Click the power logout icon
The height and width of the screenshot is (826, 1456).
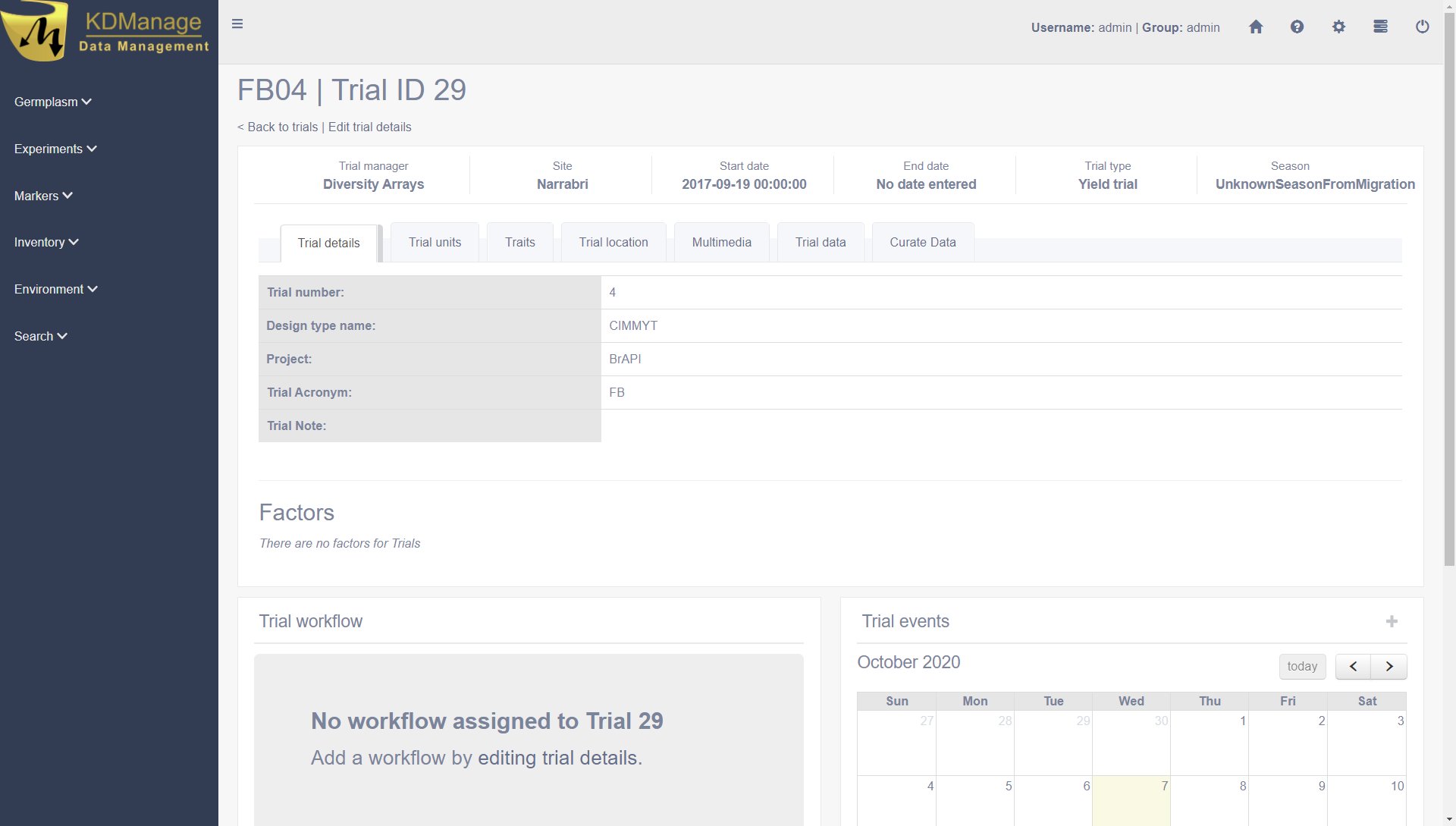(1422, 27)
